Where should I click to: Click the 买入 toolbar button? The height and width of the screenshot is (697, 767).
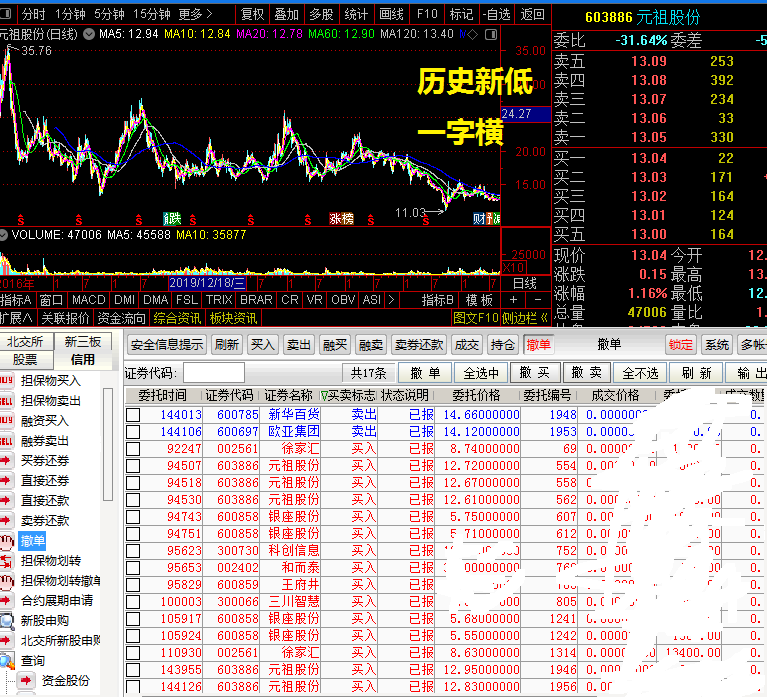(263, 345)
